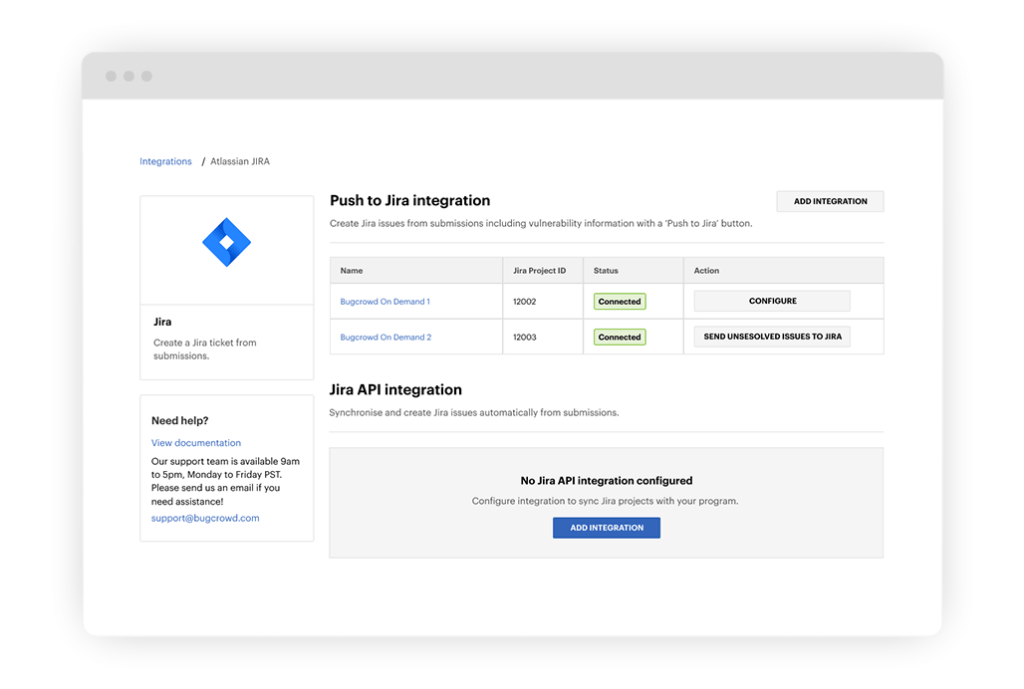Select the Jira Project ID column header

tap(539, 271)
